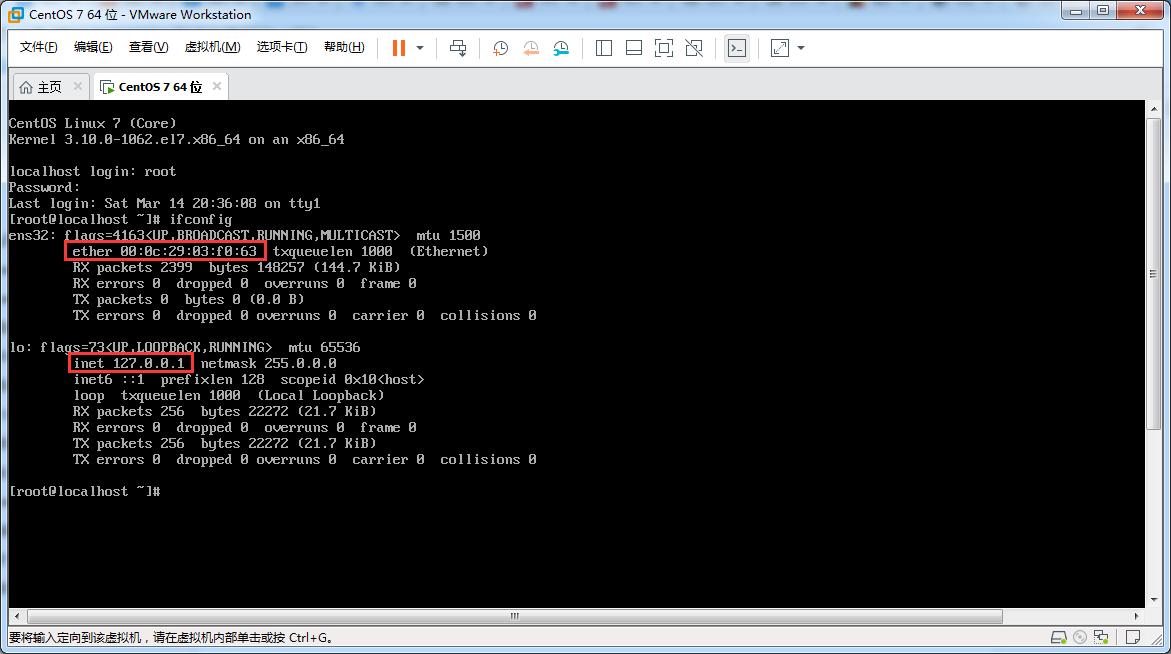Take a snapshot of the virtual machine

(500, 47)
